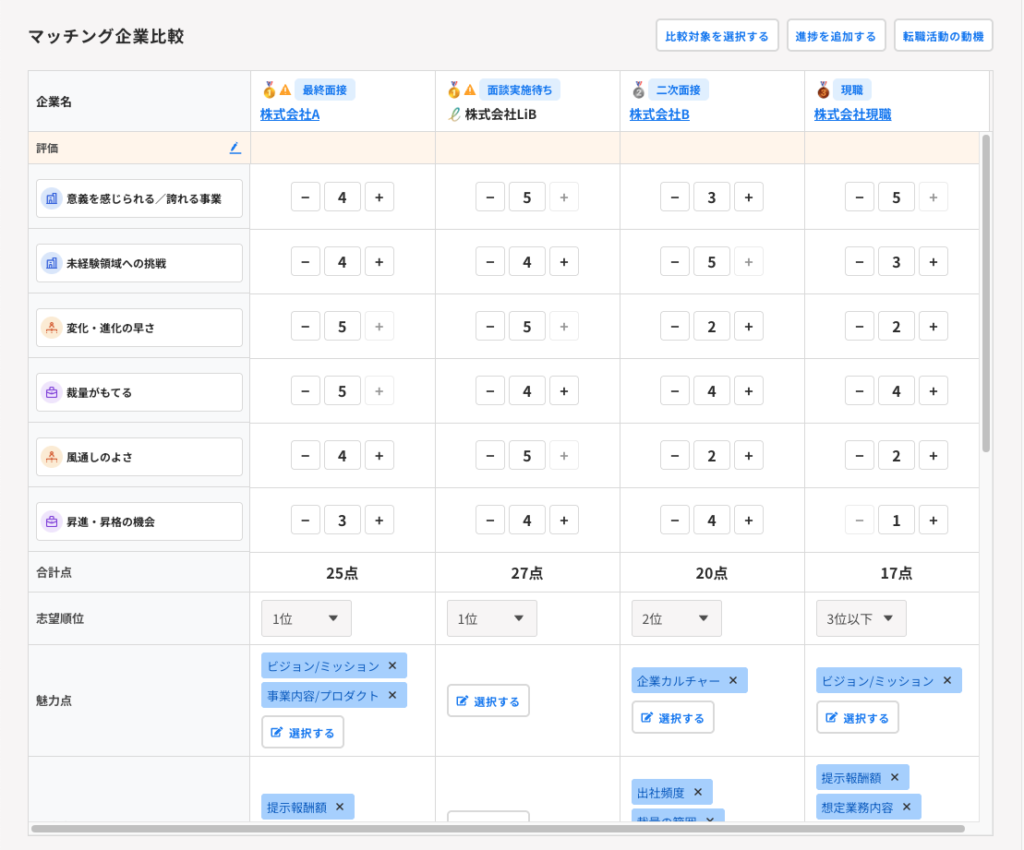
Task: Remove 事業内容/プロダクト tag via its X
Action: 392,695
